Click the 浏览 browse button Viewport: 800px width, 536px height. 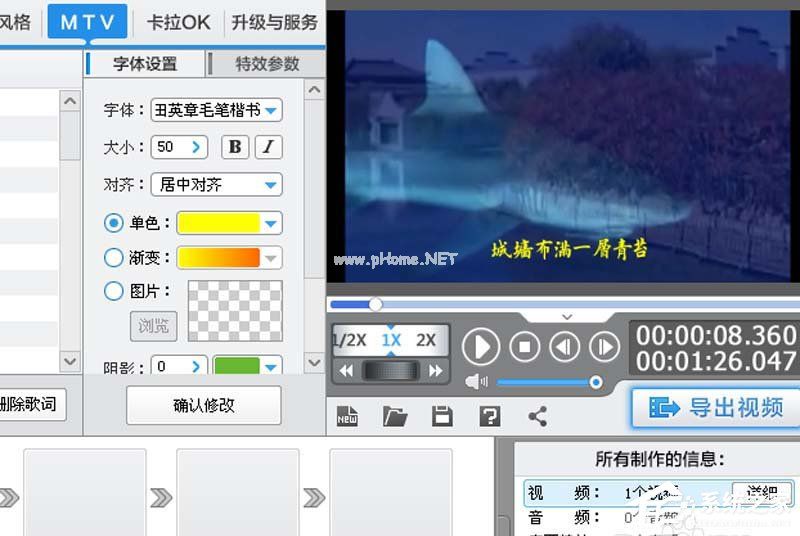click(x=154, y=325)
